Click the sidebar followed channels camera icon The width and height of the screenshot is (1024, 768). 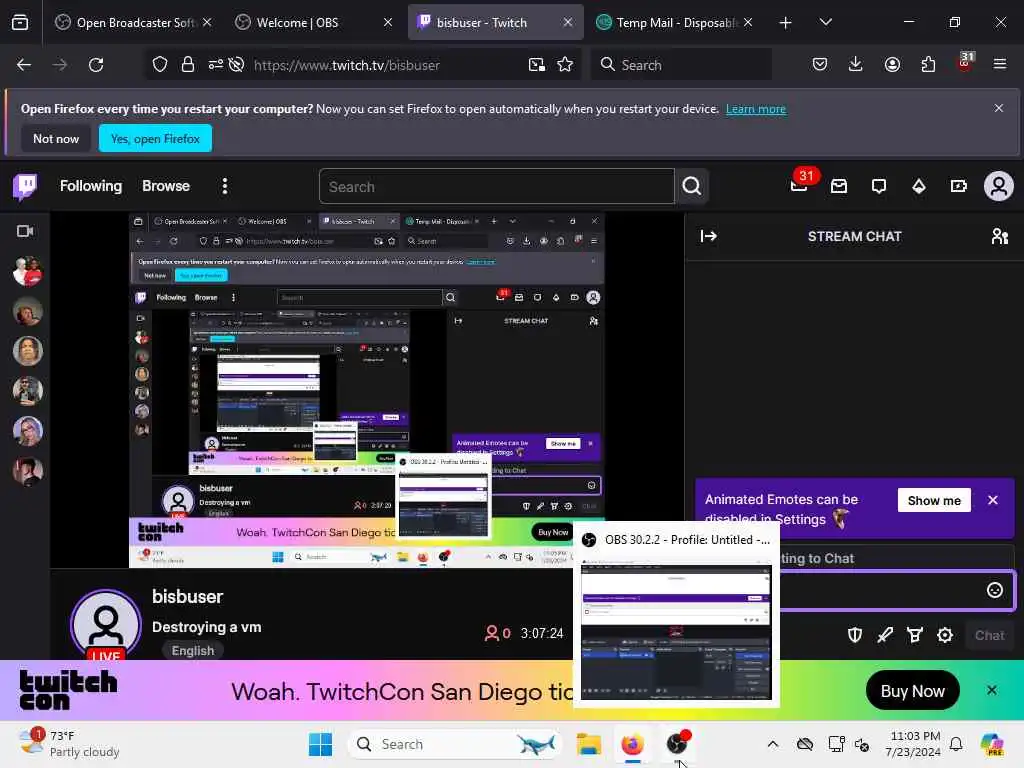pyautogui.click(x=25, y=231)
